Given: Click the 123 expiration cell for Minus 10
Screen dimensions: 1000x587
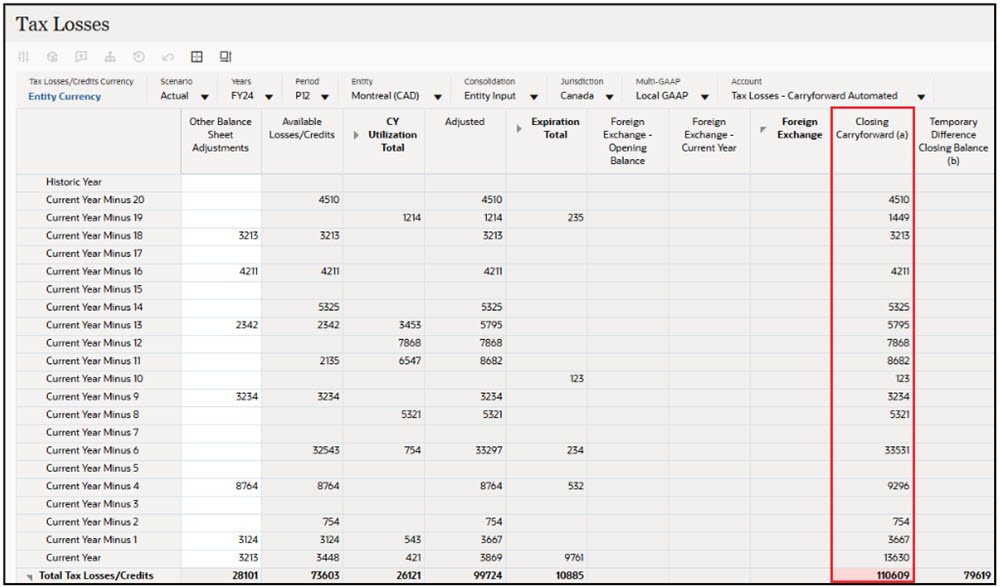Looking at the screenshot, I should pos(547,378).
